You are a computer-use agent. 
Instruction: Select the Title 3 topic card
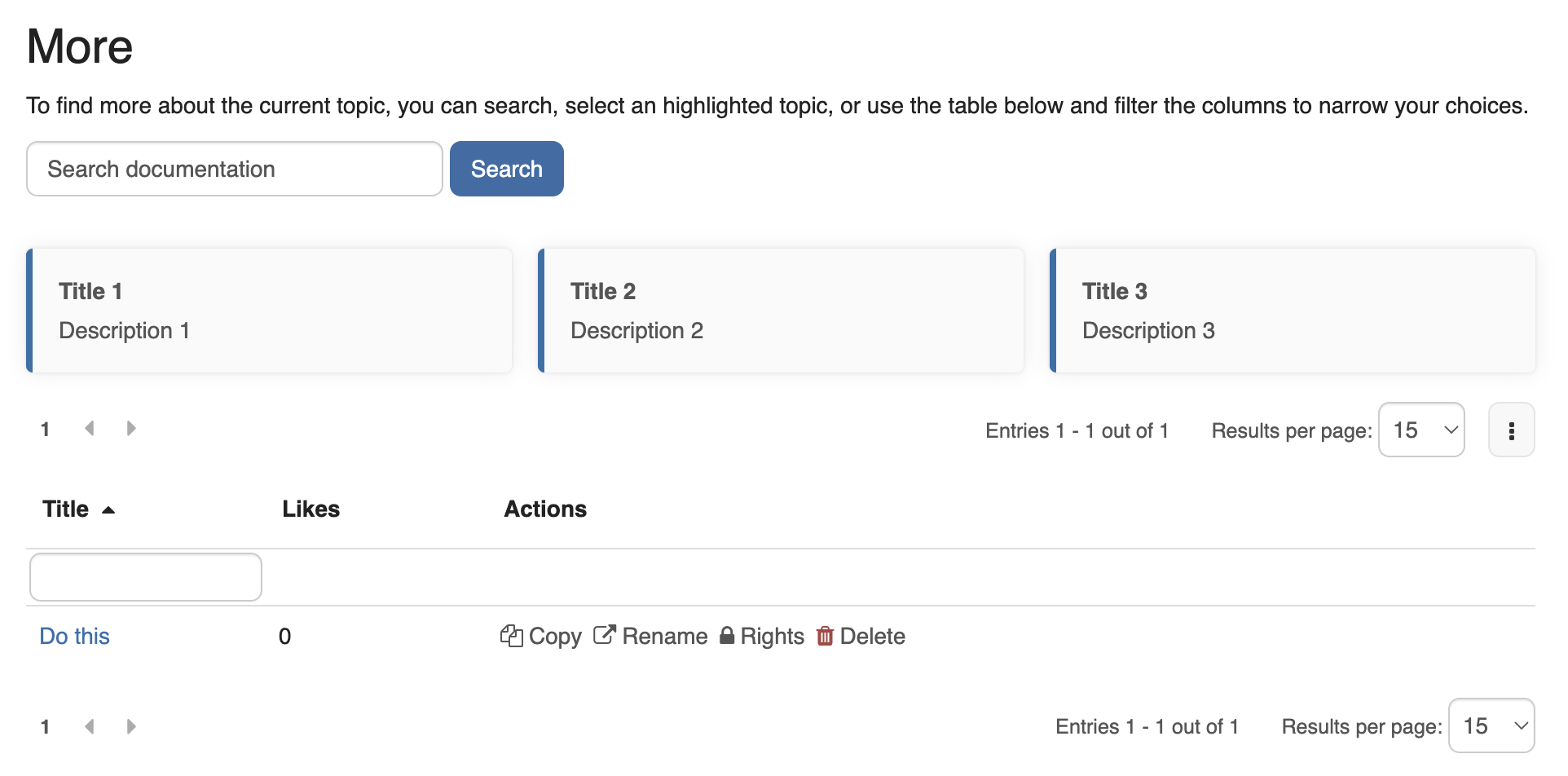click(x=1293, y=311)
